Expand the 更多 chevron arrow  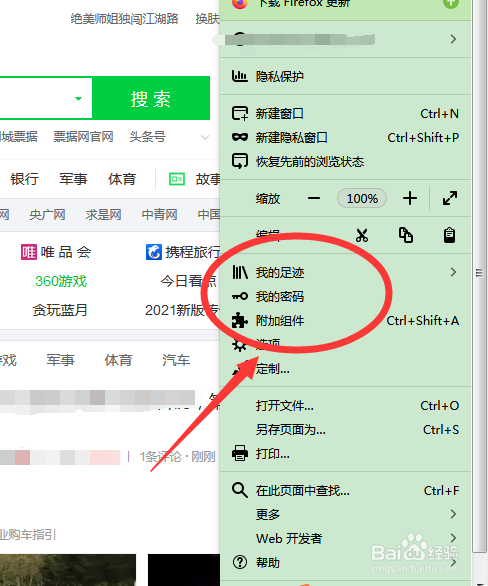tap(454, 514)
